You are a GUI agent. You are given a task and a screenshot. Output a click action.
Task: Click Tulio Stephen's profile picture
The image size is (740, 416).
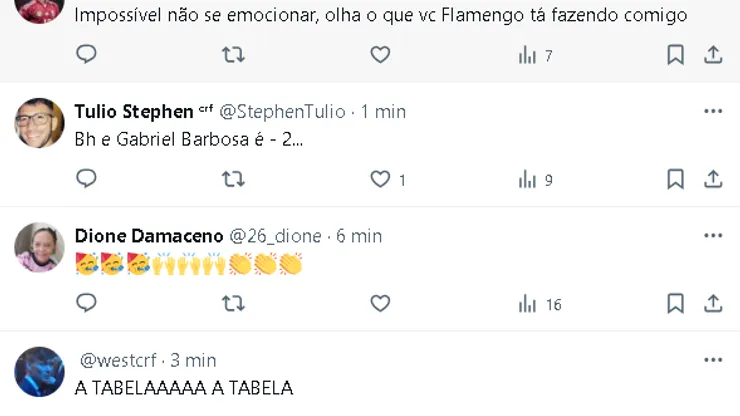tap(40, 123)
